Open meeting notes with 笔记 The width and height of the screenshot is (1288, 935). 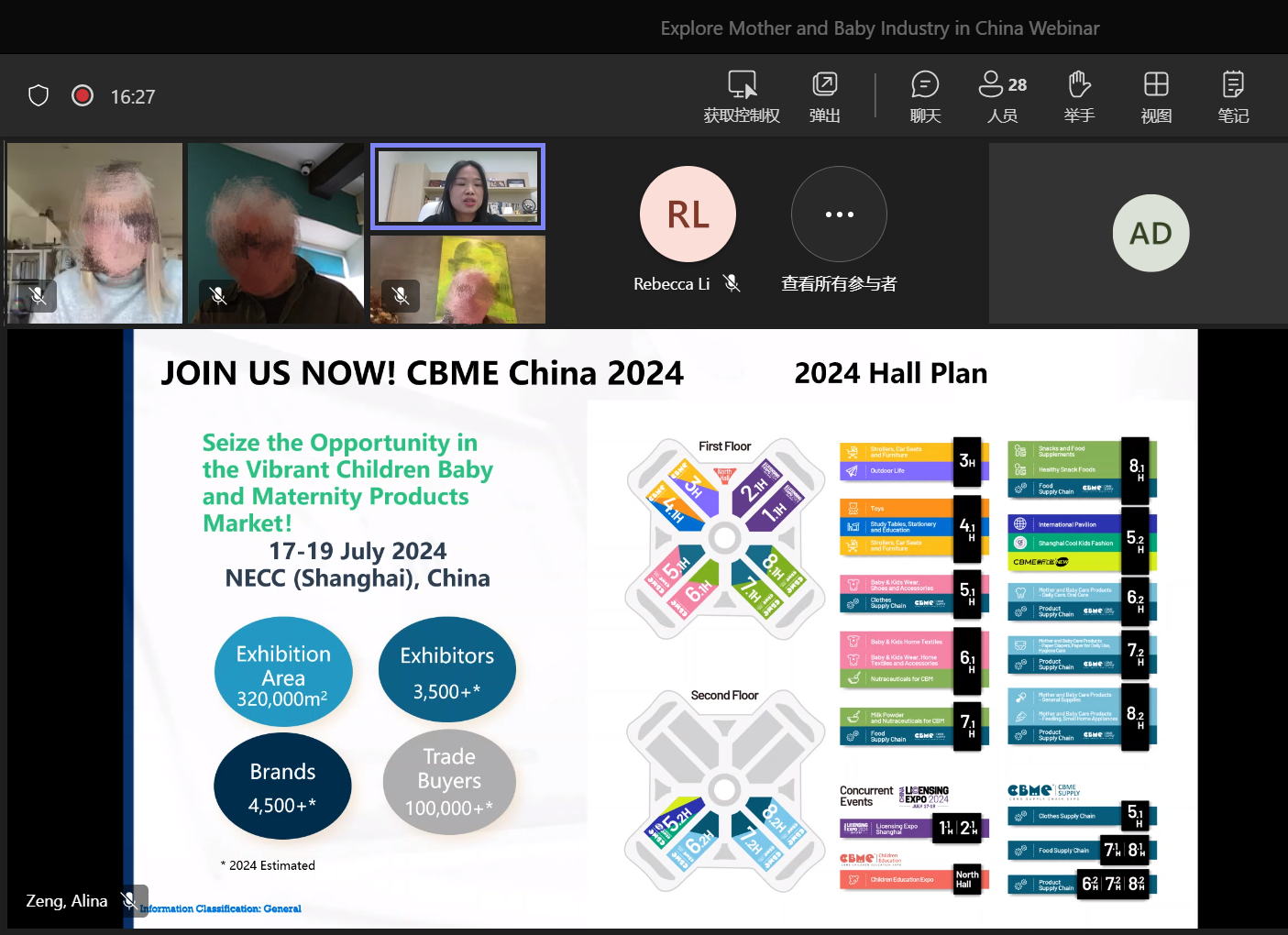coord(1233,96)
